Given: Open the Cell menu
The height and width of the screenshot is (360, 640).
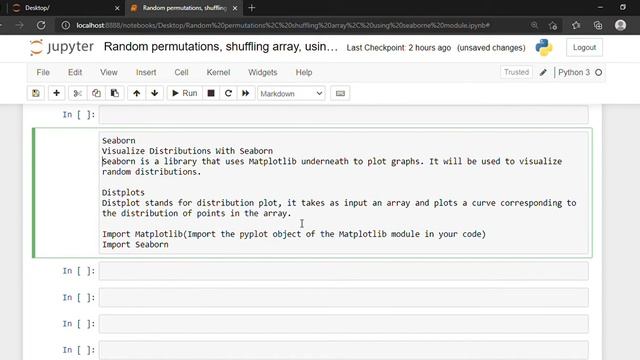Looking at the screenshot, I should [181, 72].
